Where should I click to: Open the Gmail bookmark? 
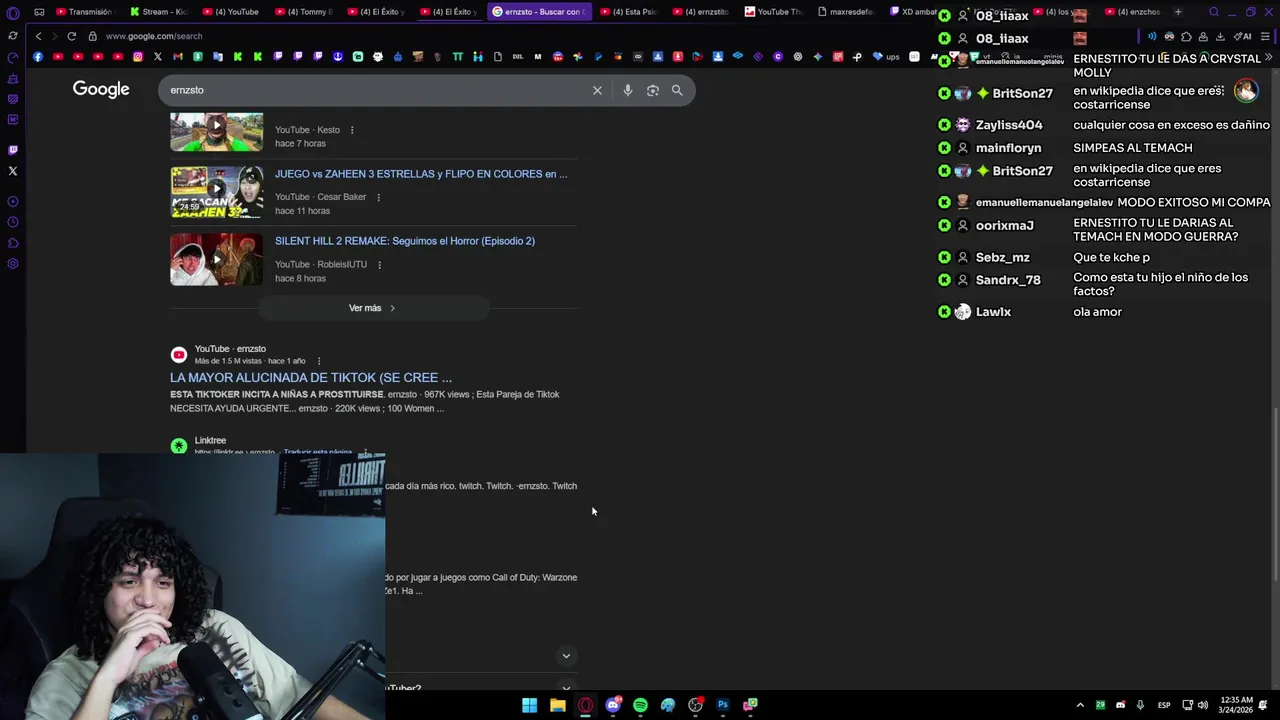(x=178, y=57)
